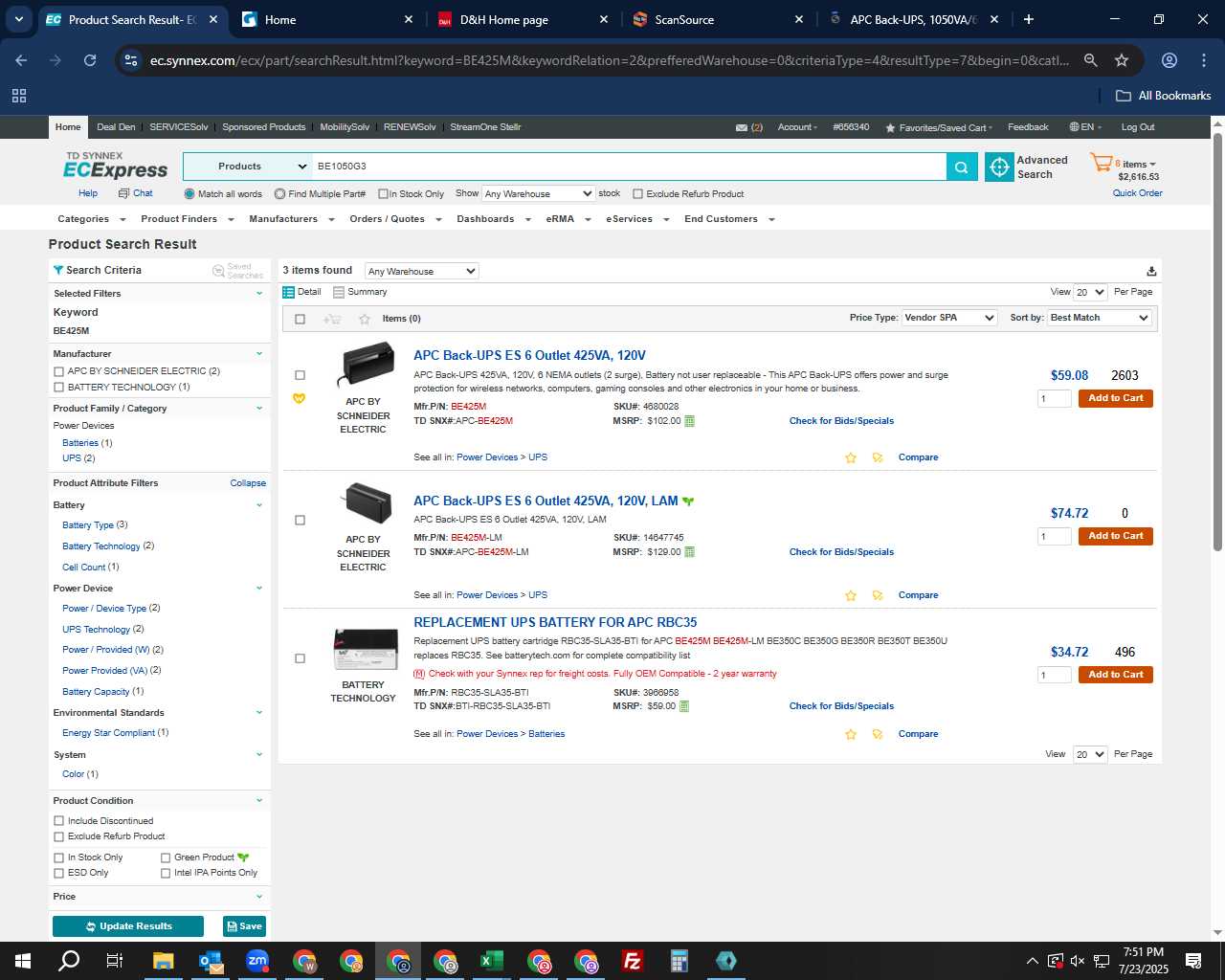Collapse the Manufacturer filter section

click(259, 354)
